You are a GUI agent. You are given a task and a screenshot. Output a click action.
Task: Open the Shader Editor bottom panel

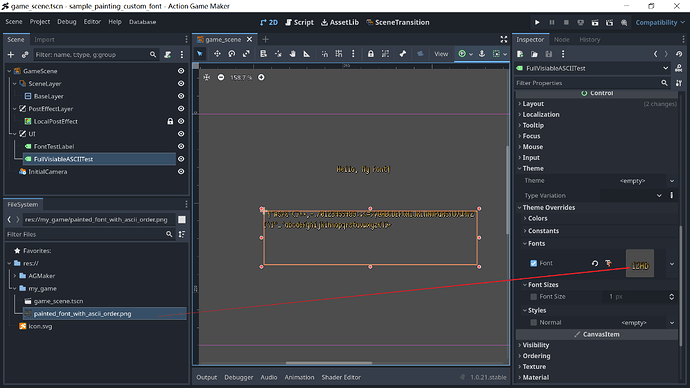coord(341,377)
